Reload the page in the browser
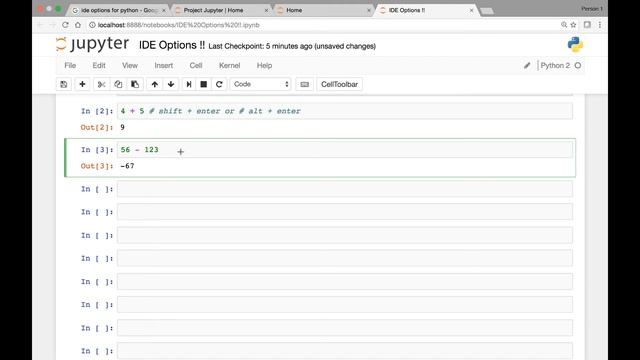 [65, 25]
